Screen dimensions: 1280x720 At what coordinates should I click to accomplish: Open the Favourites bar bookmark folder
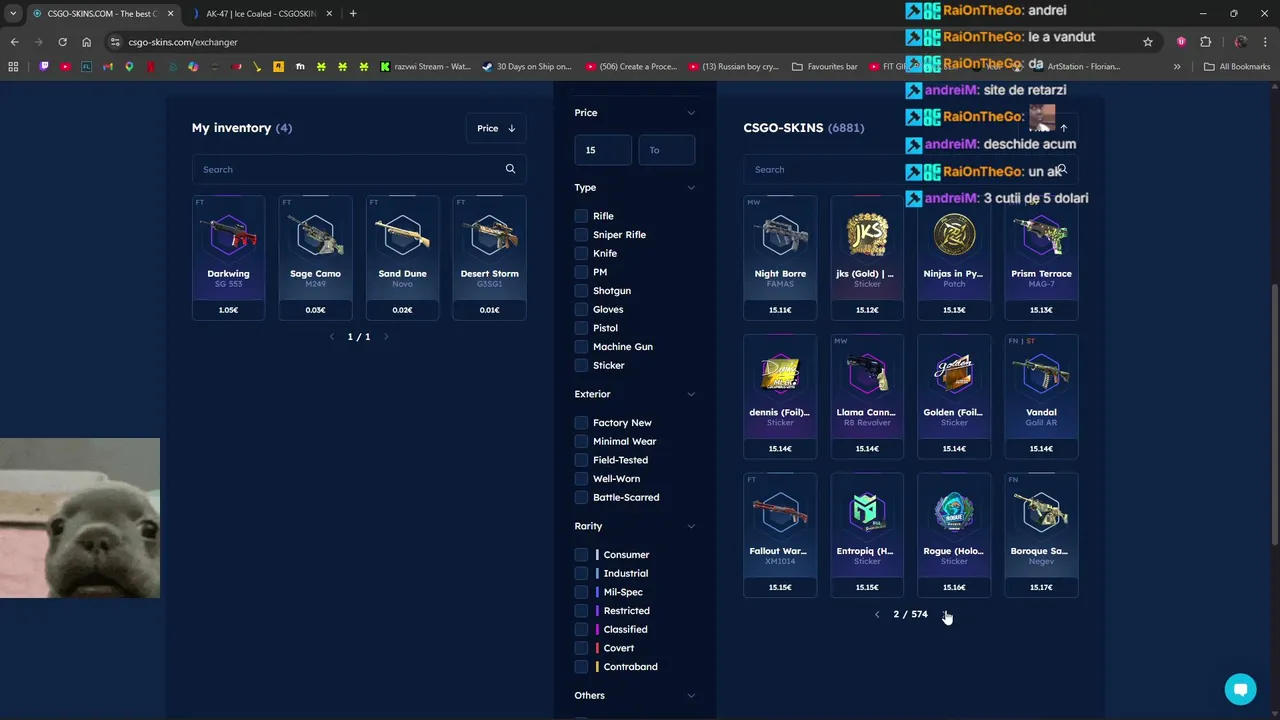pos(824,67)
